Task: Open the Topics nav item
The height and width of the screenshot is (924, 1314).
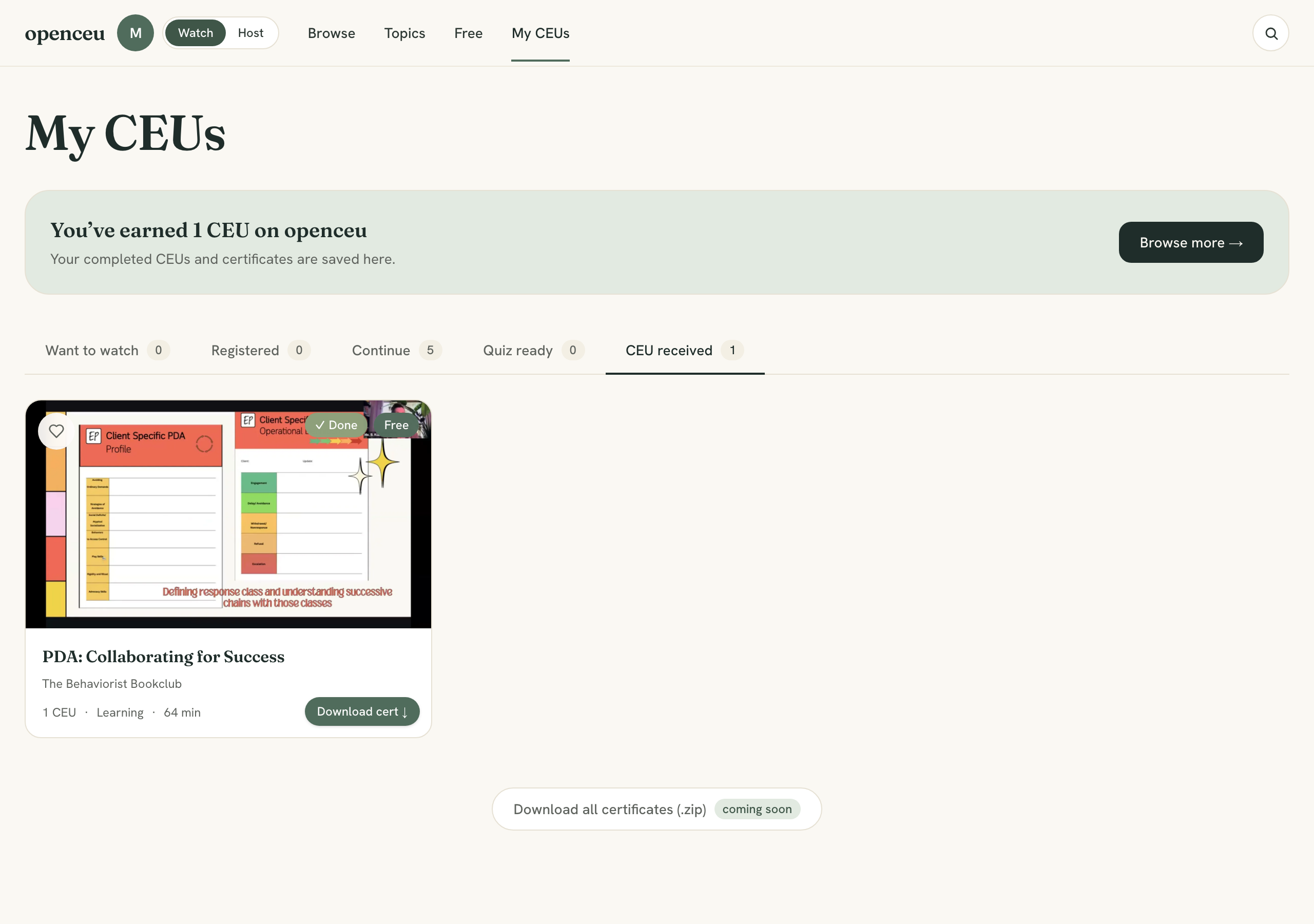Action: pyautogui.click(x=404, y=33)
